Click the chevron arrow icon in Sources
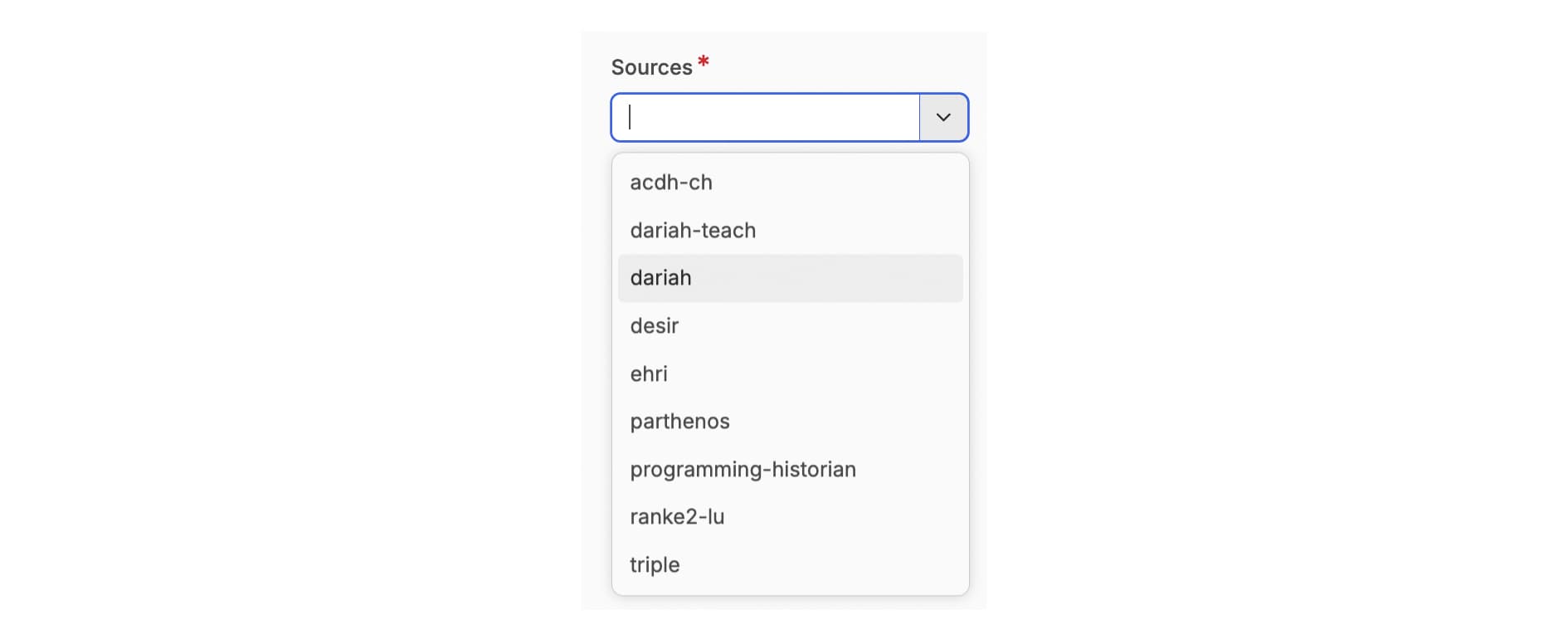The image size is (1568, 639). 943,117
